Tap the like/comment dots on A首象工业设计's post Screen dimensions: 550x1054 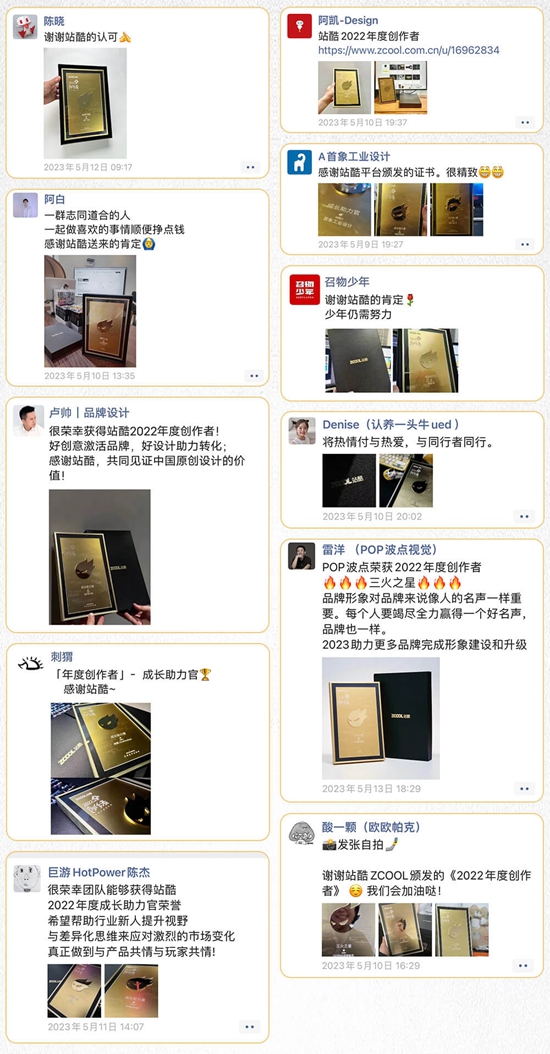click(524, 244)
